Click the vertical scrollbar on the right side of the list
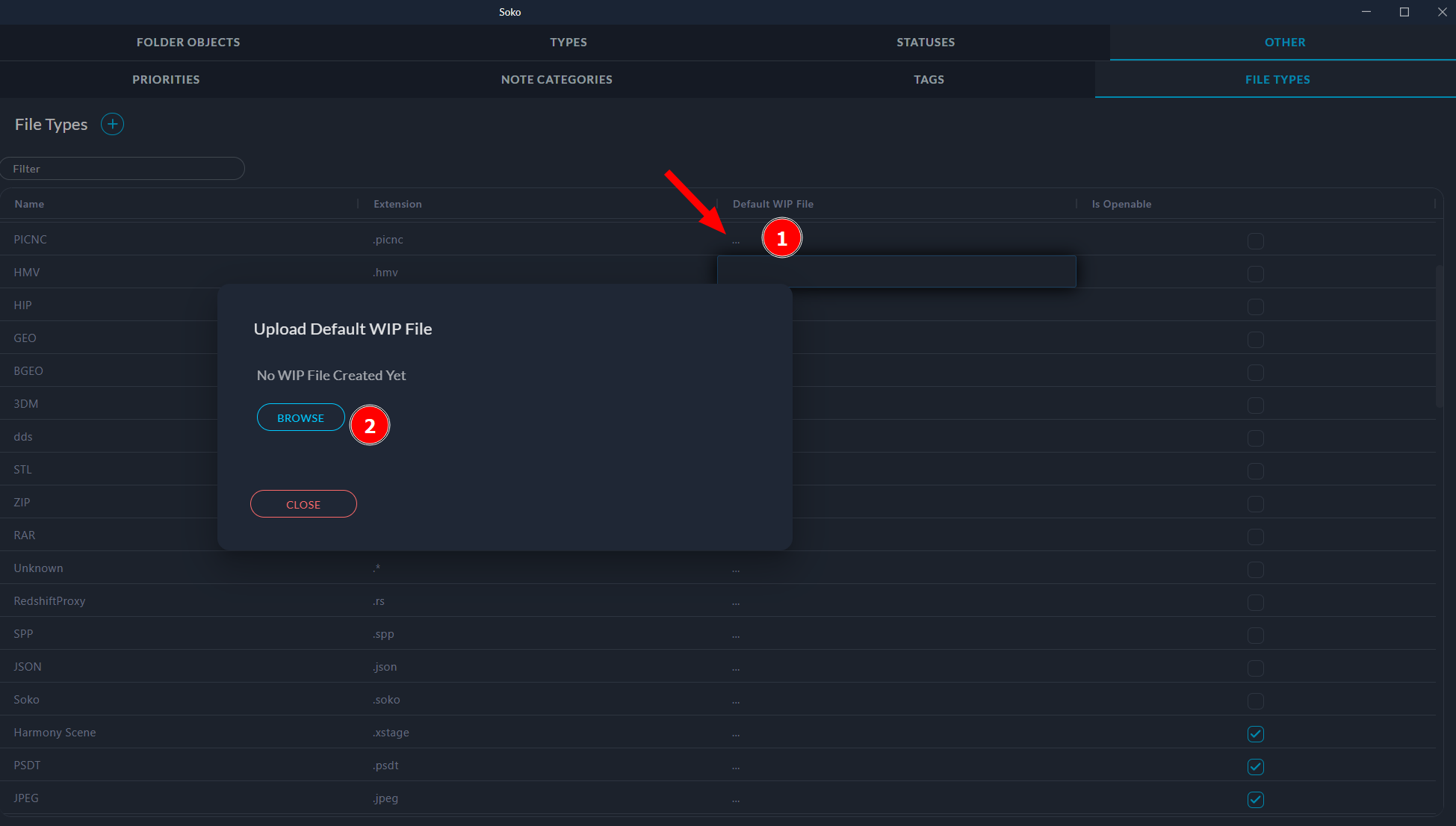1456x826 pixels. [x=1439, y=336]
